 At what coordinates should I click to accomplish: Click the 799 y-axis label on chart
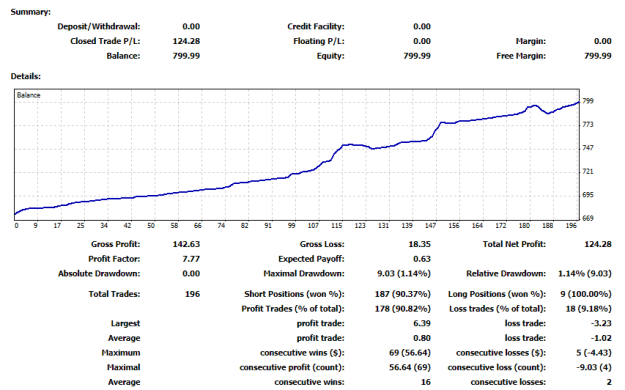[588, 101]
